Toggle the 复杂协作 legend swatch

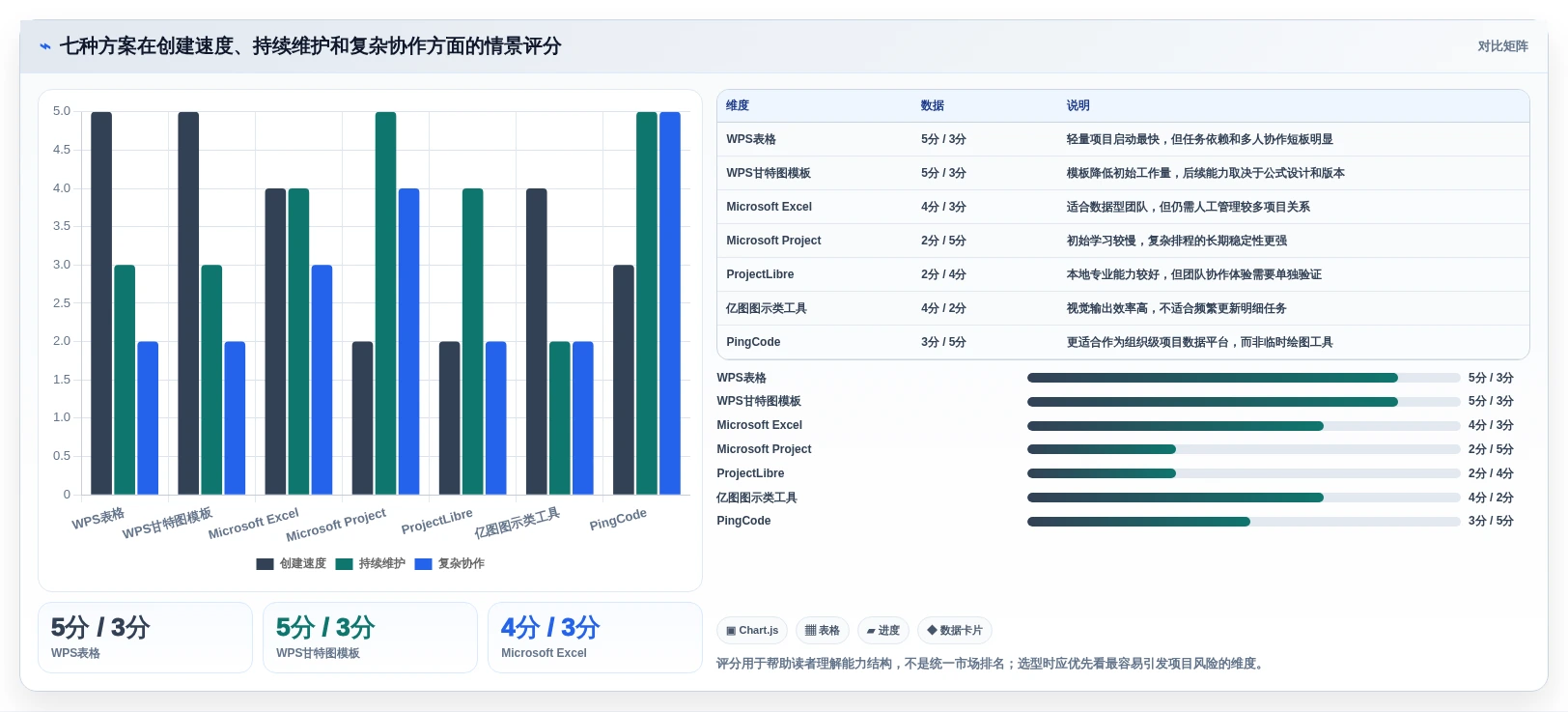coord(423,564)
